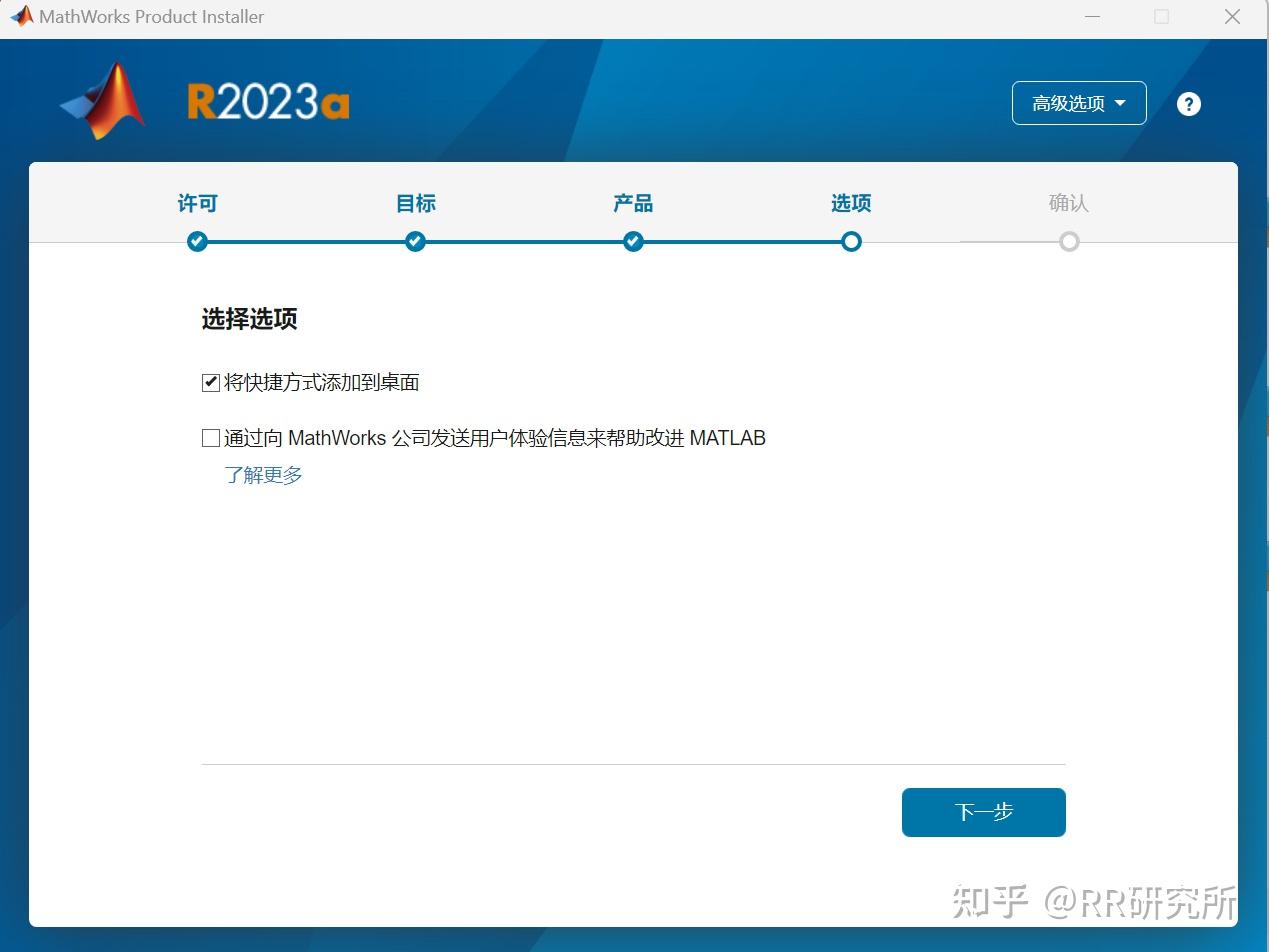The image size is (1269, 952).
Task: Go back to the 产品 step
Action: 633,204
